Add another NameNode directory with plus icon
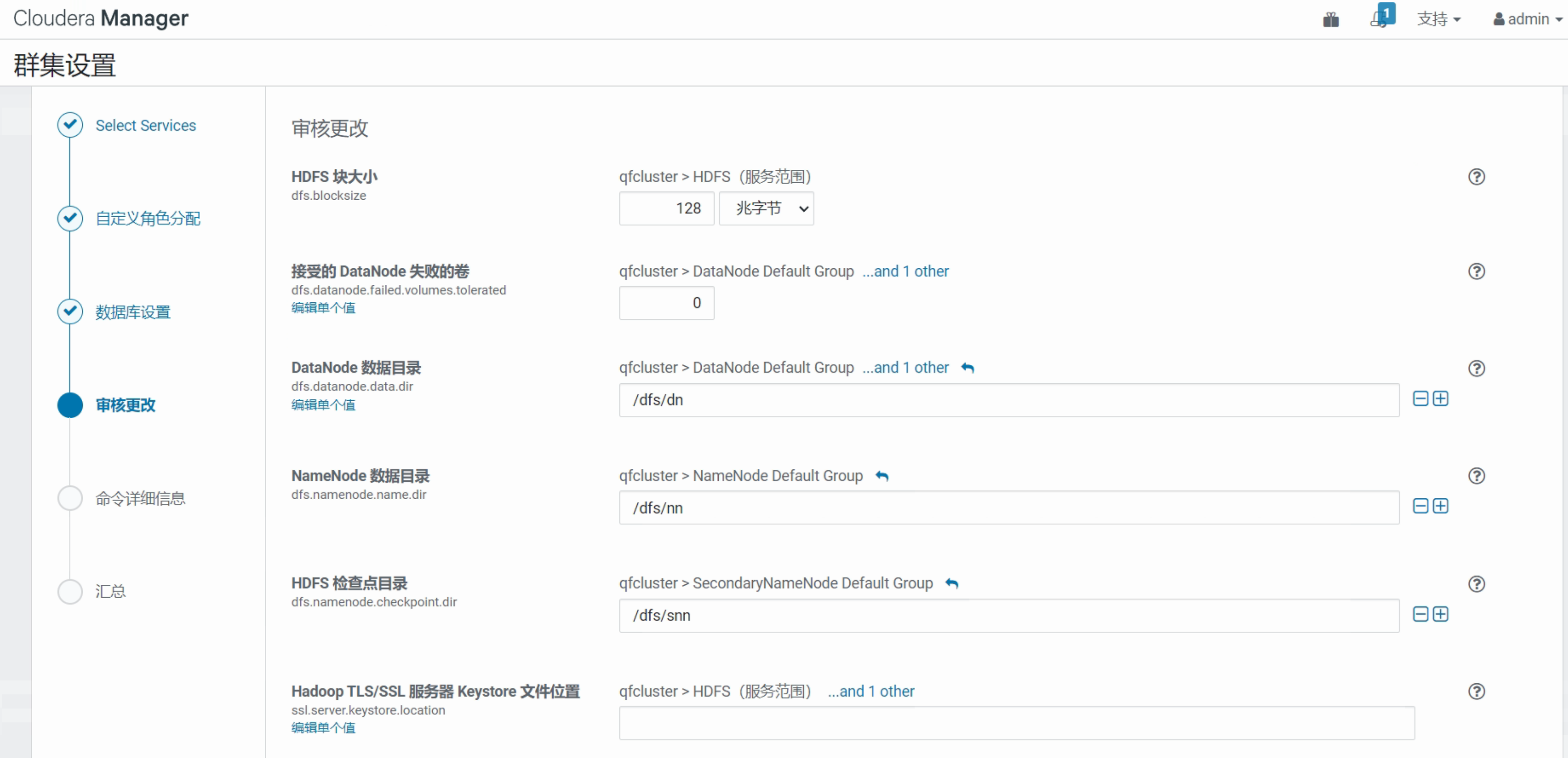This screenshot has width=1568, height=758. [x=1440, y=506]
